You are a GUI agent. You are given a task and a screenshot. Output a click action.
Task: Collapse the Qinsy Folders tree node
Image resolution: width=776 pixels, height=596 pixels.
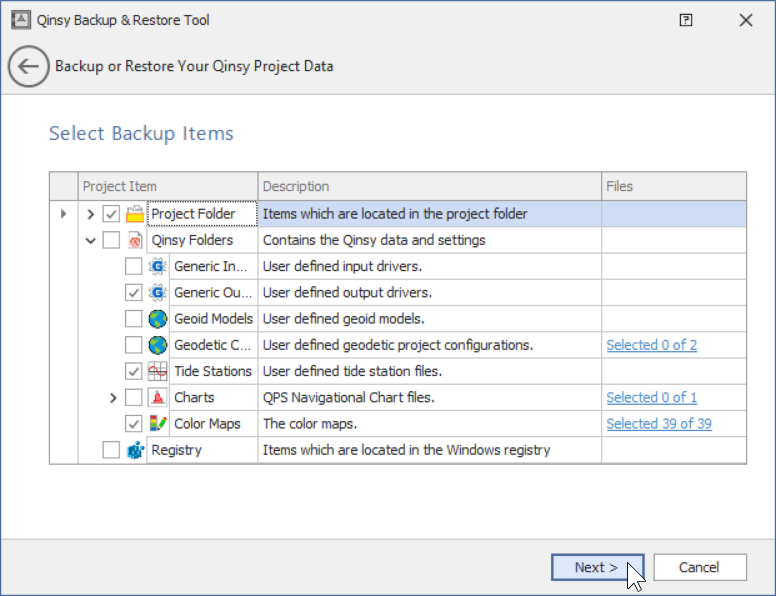click(x=90, y=240)
